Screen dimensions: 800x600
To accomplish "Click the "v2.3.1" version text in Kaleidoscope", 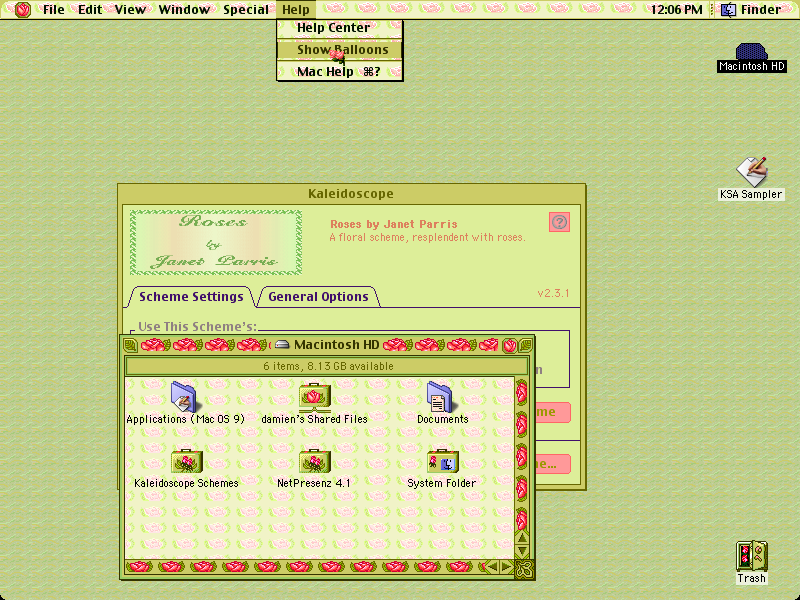I will click(x=553, y=293).
